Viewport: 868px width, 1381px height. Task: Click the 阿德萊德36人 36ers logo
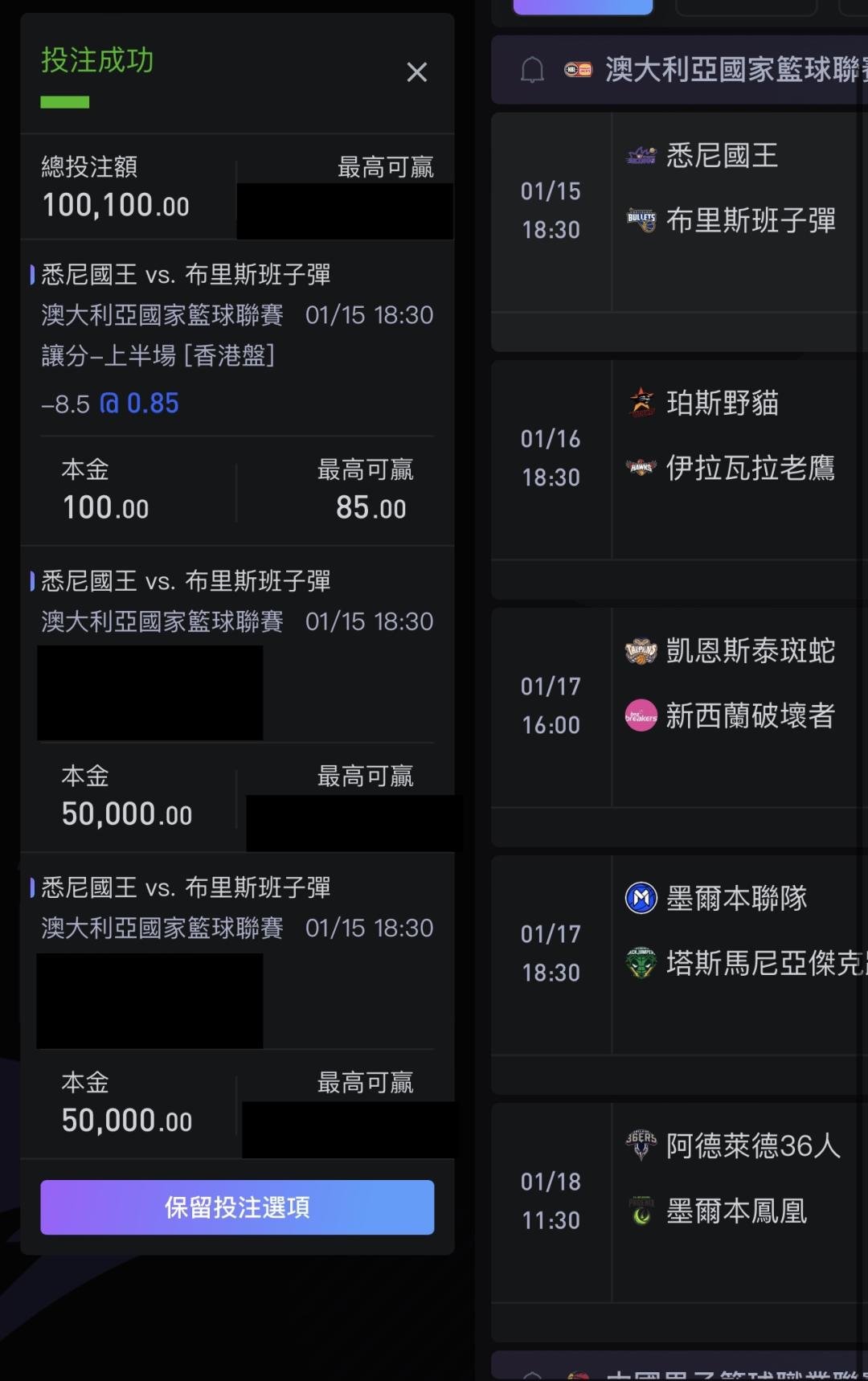coord(641,1145)
